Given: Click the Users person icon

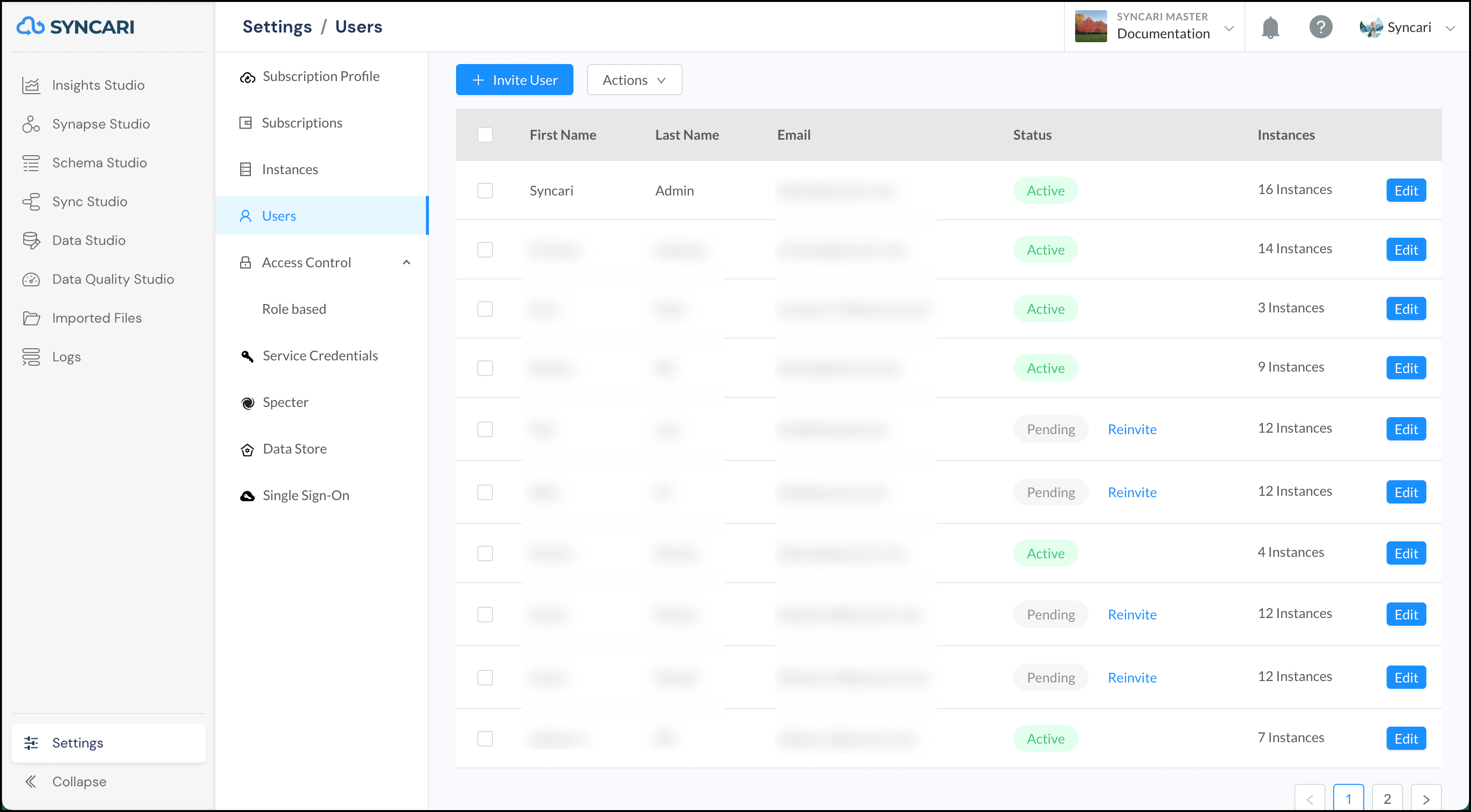Looking at the screenshot, I should [245, 216].
